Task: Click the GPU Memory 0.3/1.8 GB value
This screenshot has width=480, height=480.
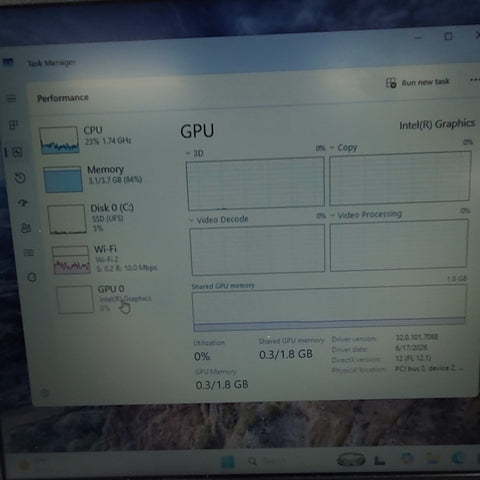Action: 222,385
